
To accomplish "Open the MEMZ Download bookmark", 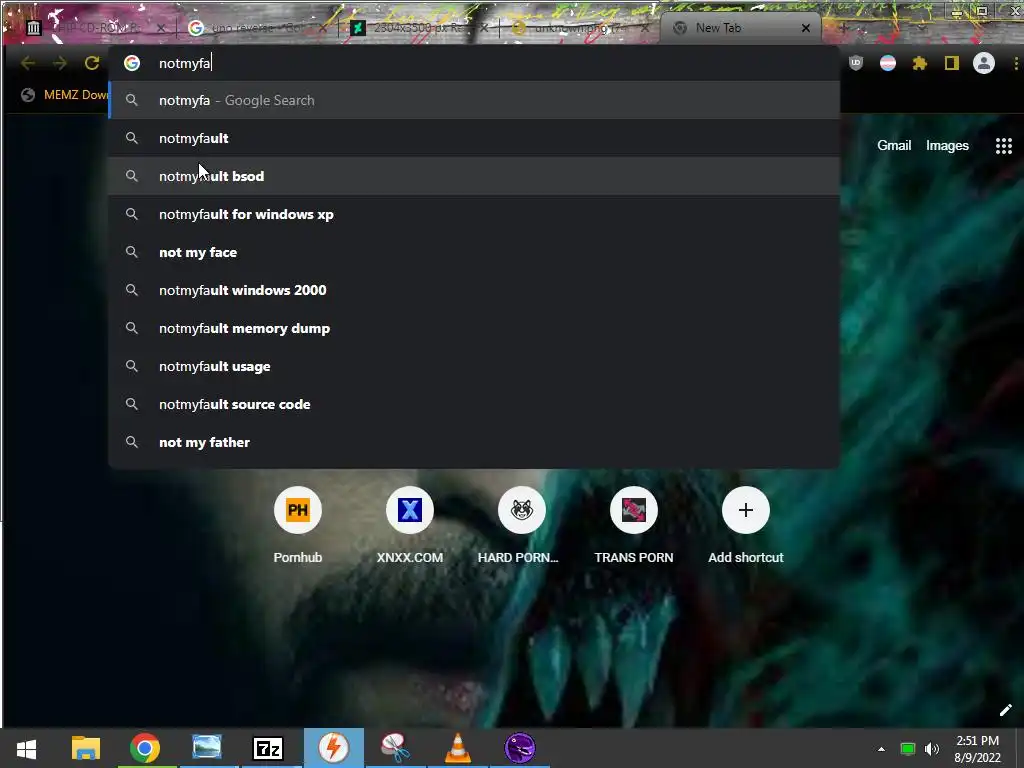I will click(65, 95).
